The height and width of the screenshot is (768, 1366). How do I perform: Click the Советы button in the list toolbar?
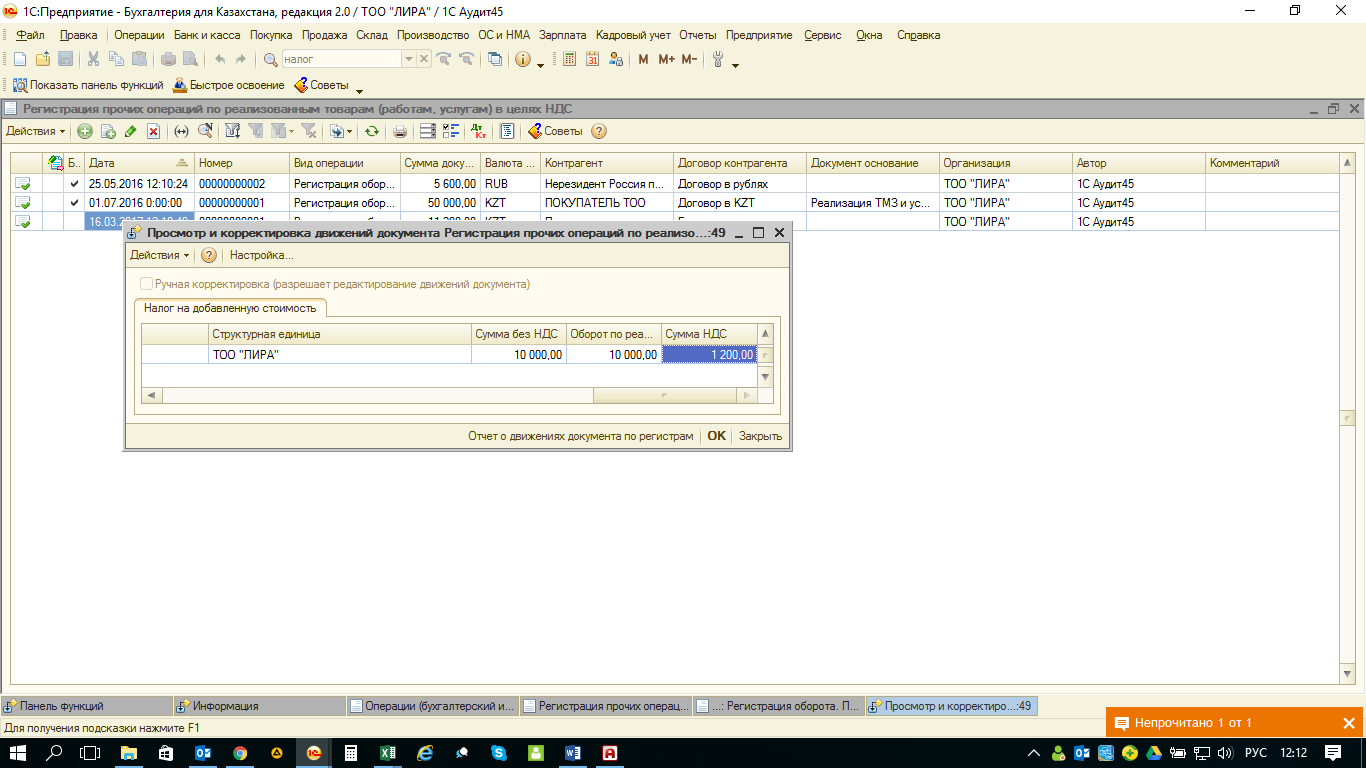tap(555, 131)
